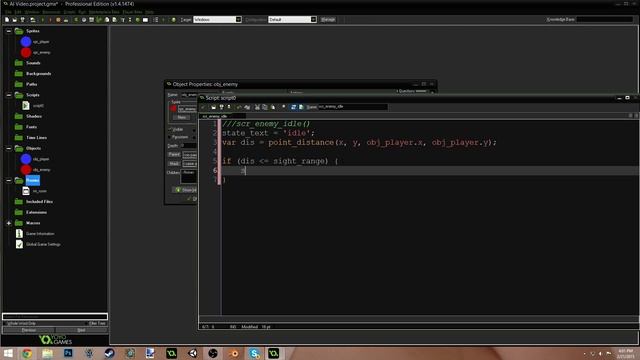Open Chrome from the taskbar
The width and height of the screenshot is (640, 360).
[27, 353]
